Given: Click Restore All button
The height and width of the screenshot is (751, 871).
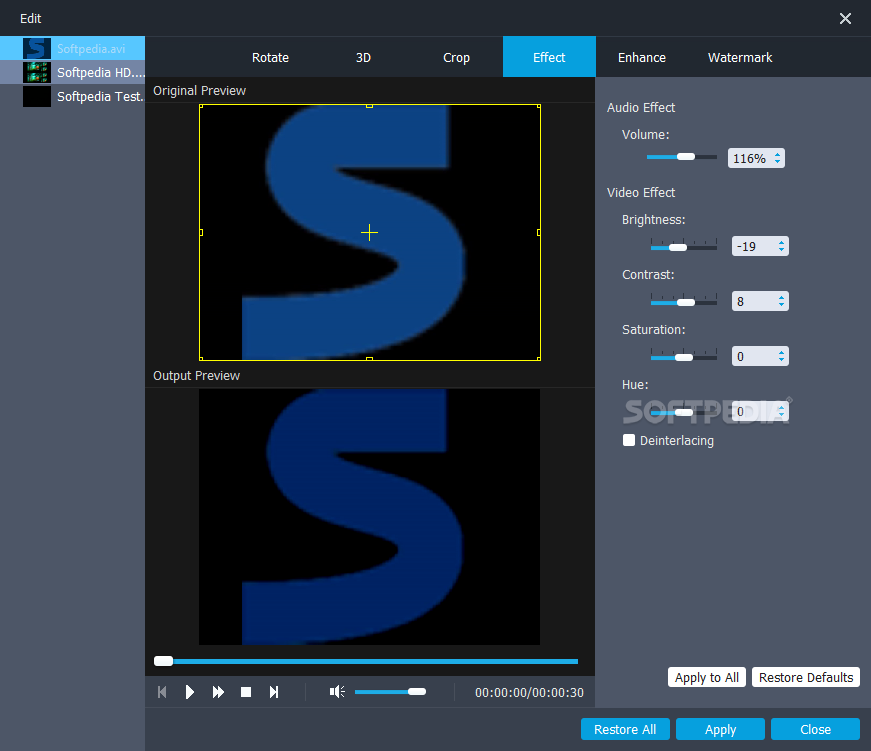Looking at the screenshot, I should click(x=625, y=729).
